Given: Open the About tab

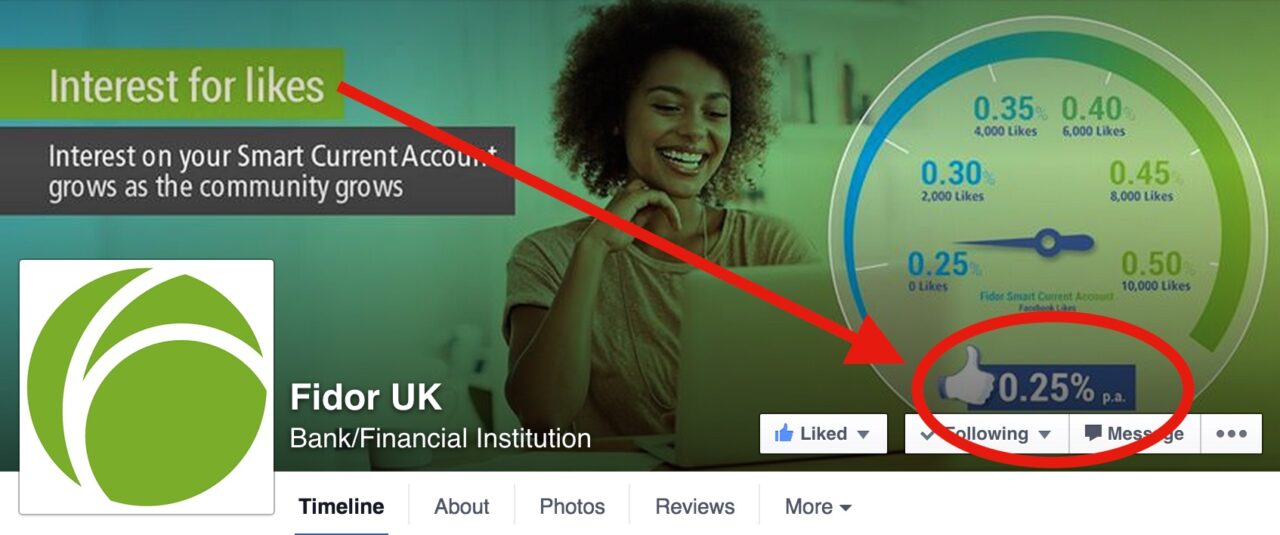Looking at the screenshot, I should pyautogui.click(x=462, y=506).
